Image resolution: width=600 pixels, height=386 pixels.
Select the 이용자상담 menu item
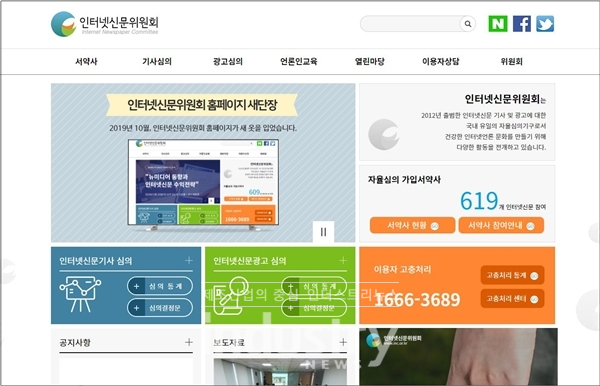point(440,61)
